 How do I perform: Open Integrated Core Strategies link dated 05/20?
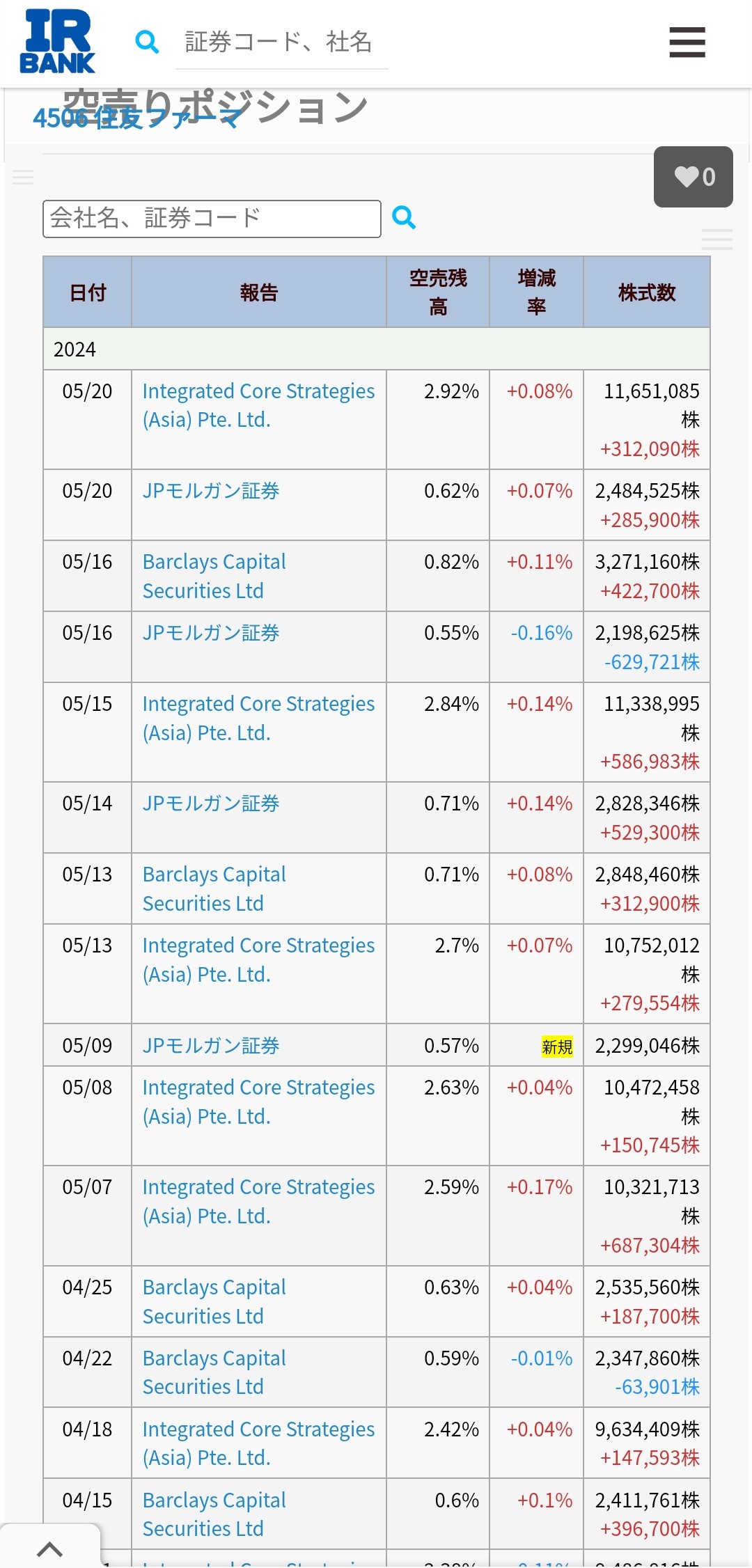point(258,405)
